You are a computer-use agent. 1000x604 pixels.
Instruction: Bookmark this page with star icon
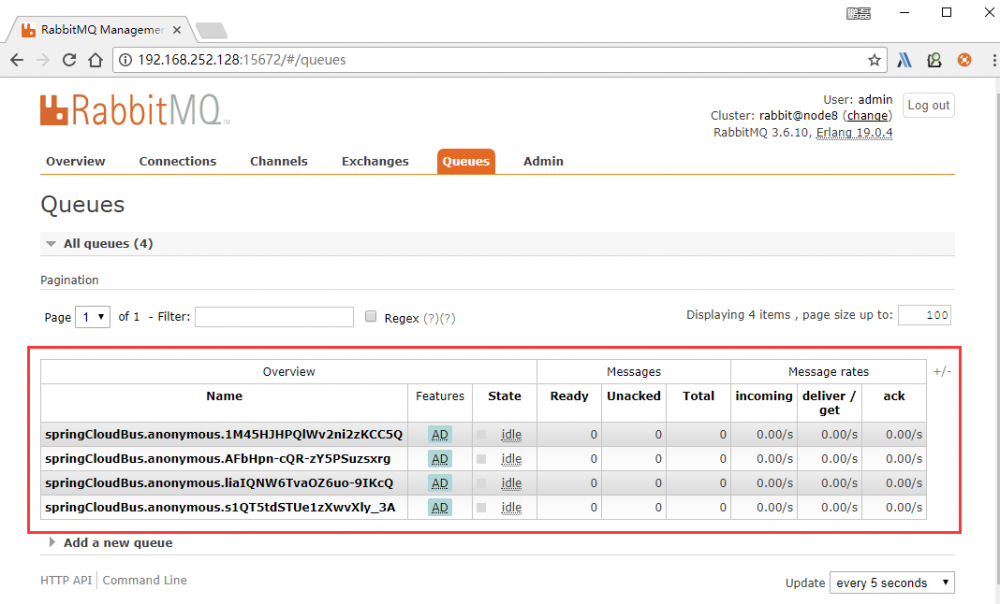point(874,60)
